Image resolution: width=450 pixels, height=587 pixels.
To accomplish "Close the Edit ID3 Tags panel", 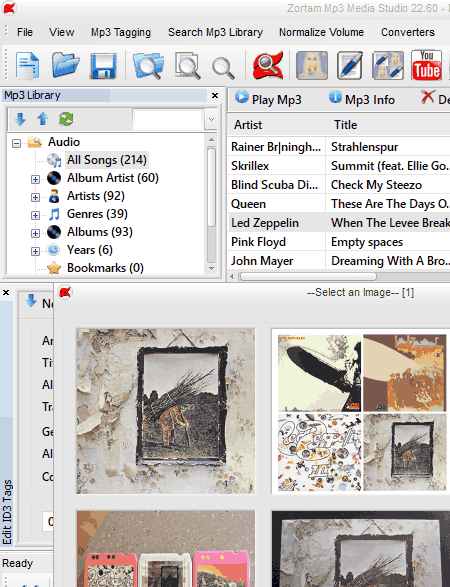I will [x=6, y=292].
